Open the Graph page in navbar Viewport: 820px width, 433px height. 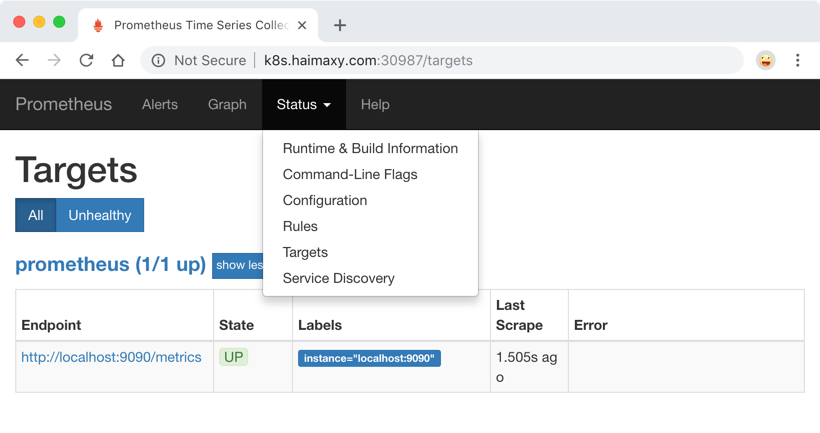[x=227, y=105]
